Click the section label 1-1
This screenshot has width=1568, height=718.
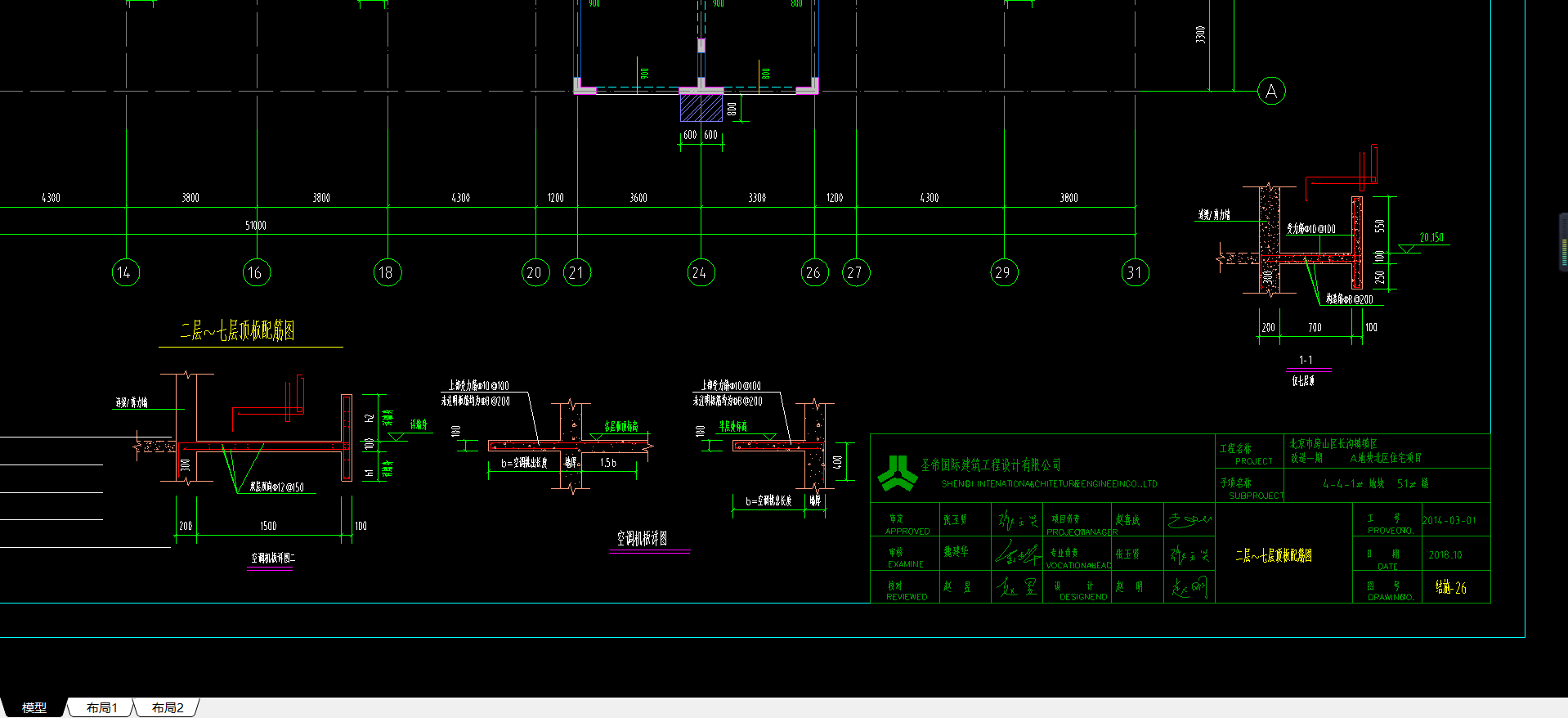1306,360
